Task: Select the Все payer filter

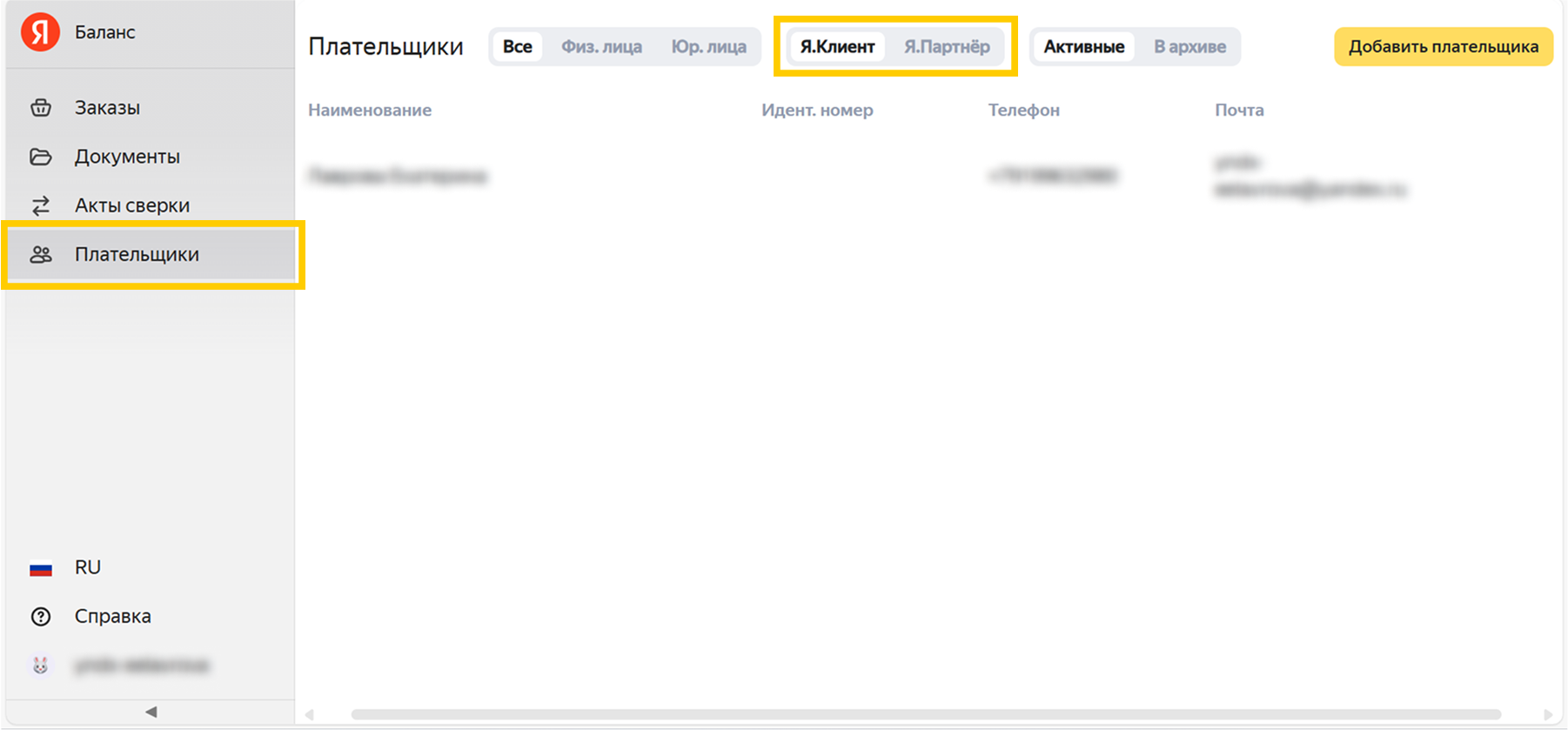Action: coord(517,47)
